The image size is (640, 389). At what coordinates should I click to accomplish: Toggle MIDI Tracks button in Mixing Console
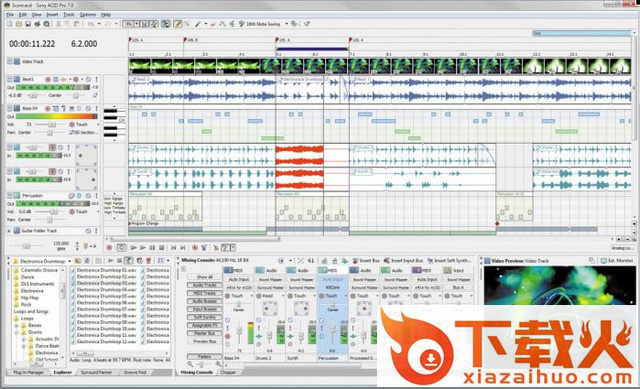pos(204,293)
